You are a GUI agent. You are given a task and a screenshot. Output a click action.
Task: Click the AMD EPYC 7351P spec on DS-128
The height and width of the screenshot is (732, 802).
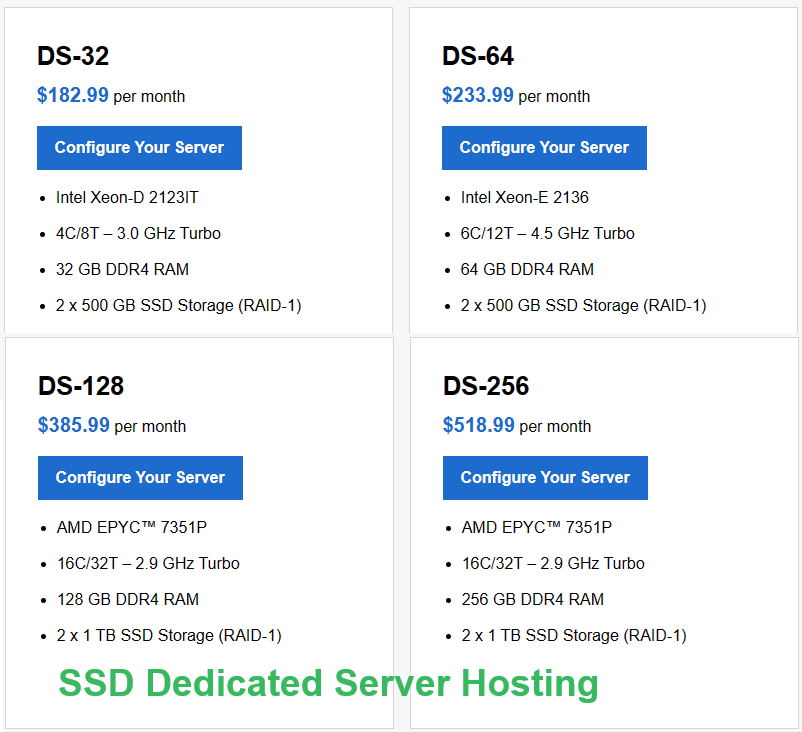coord(131,527)
